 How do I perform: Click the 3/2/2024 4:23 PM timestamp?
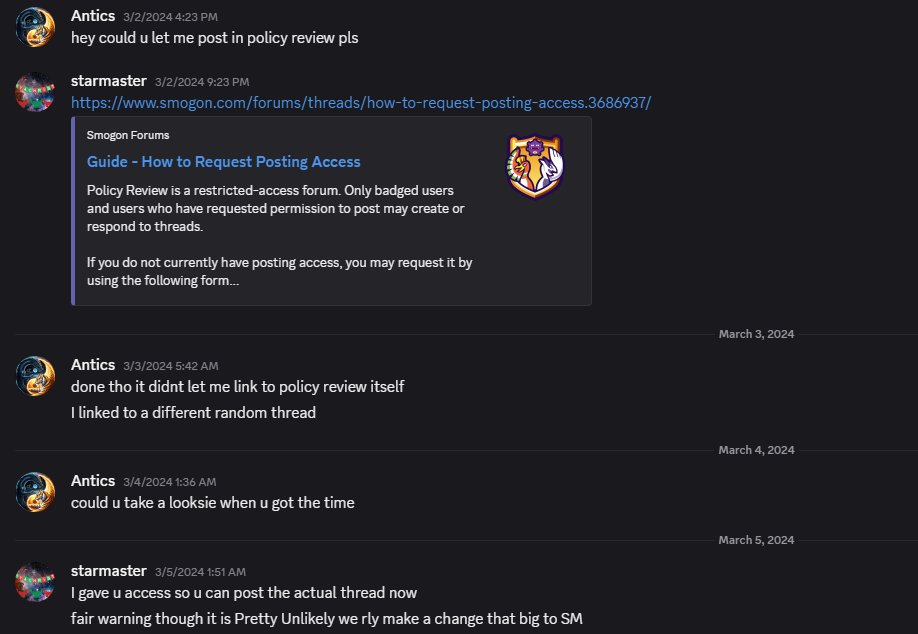[170, 17]
